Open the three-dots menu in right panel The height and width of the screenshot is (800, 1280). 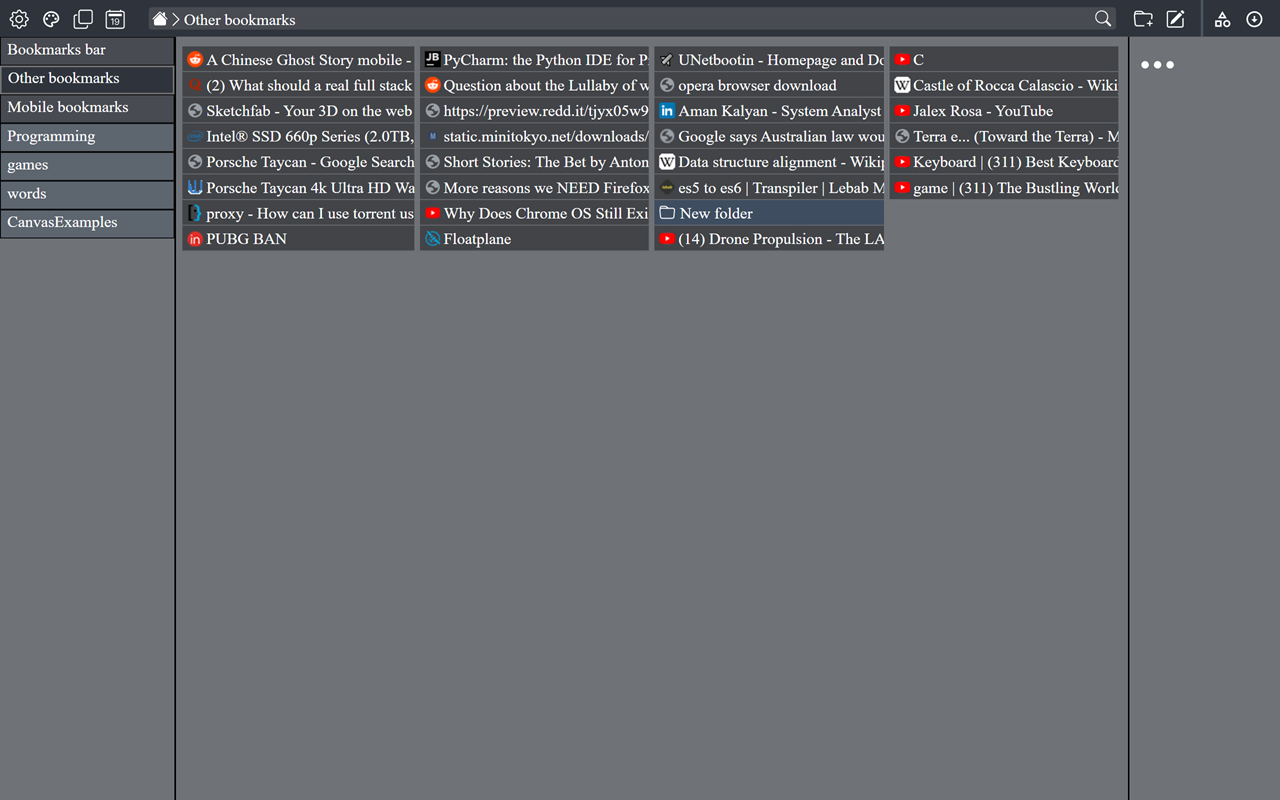point(1157,65)
